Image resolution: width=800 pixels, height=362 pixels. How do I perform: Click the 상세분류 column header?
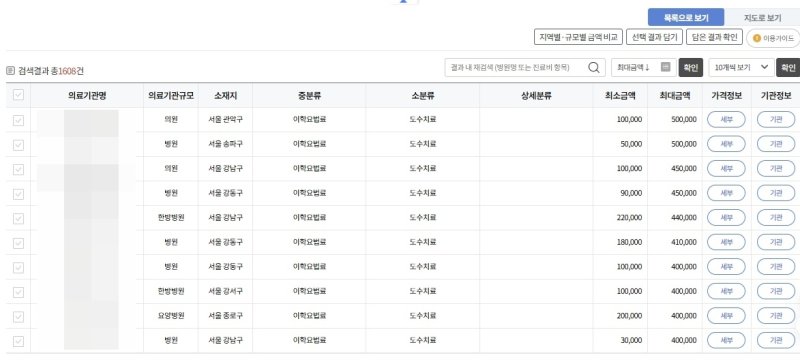coord(536,95)
